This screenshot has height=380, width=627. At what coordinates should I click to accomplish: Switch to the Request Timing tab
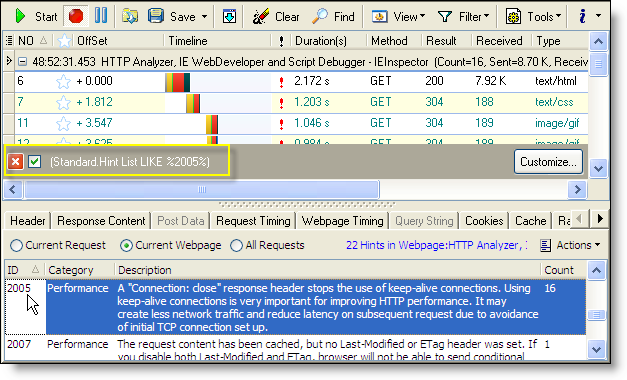pos(253,221)
